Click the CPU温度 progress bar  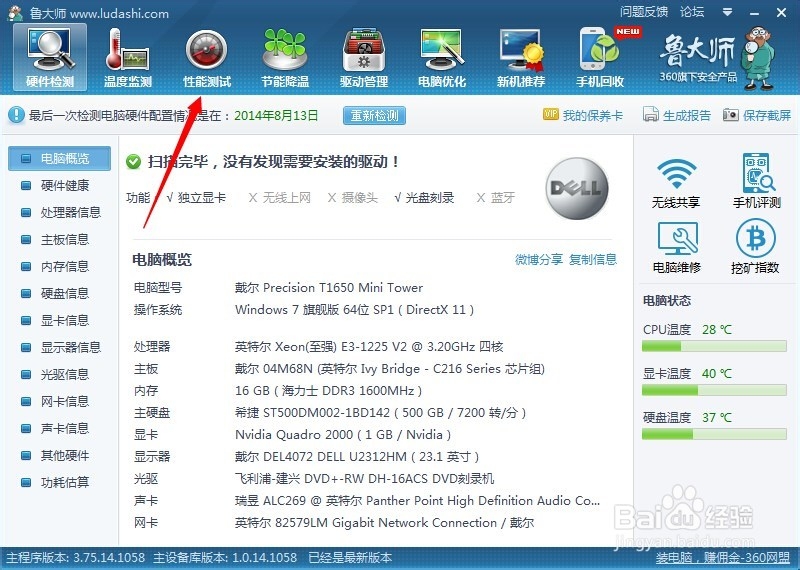pos(714,346)
